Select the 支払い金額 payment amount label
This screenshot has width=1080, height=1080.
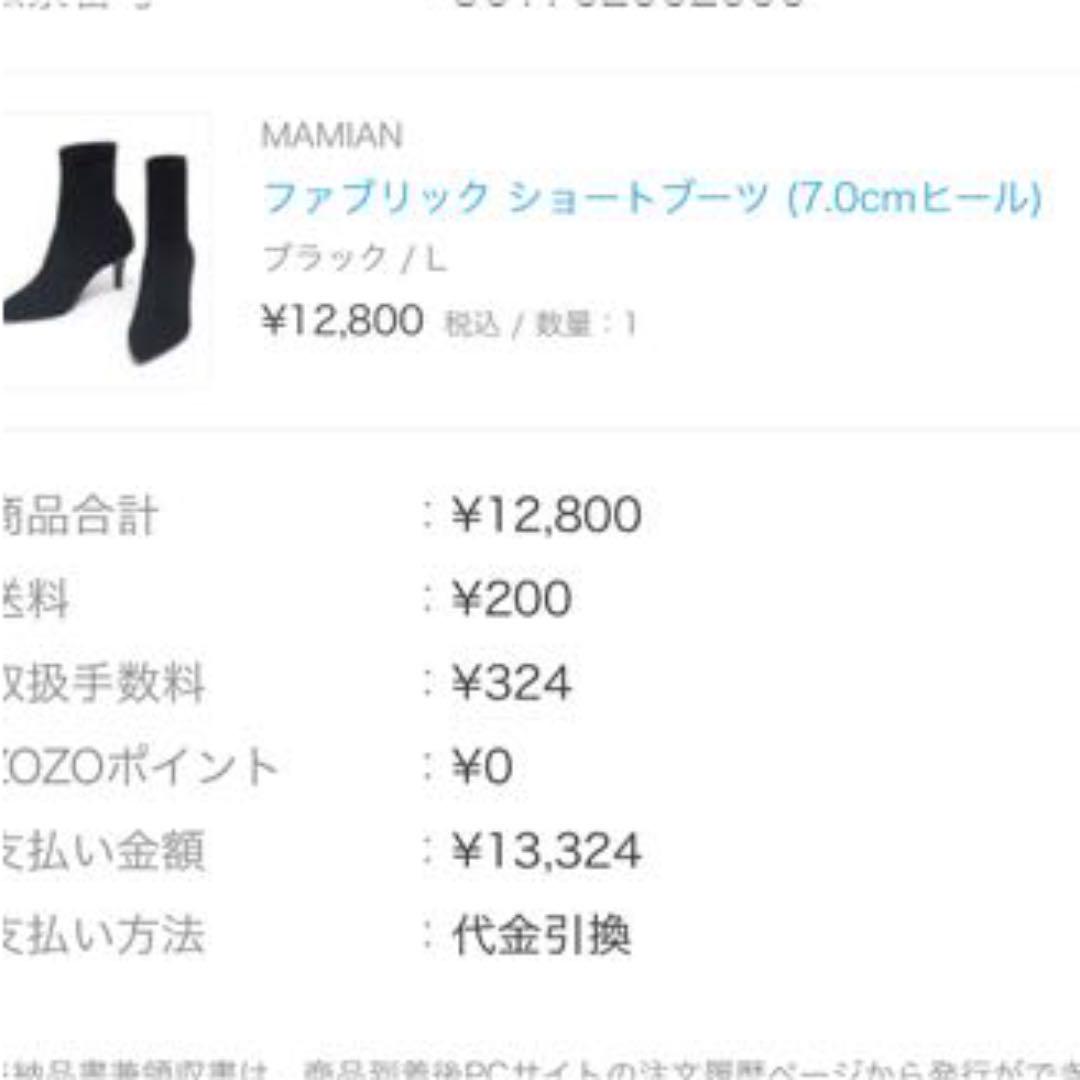[x=102, y=851]
